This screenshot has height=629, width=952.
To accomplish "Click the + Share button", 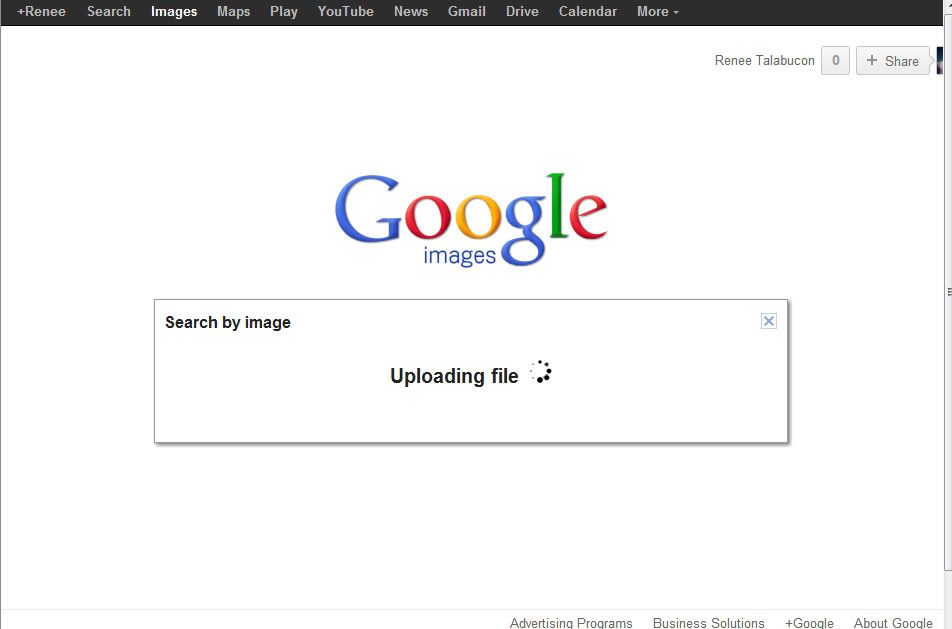I will coord(892,61).
